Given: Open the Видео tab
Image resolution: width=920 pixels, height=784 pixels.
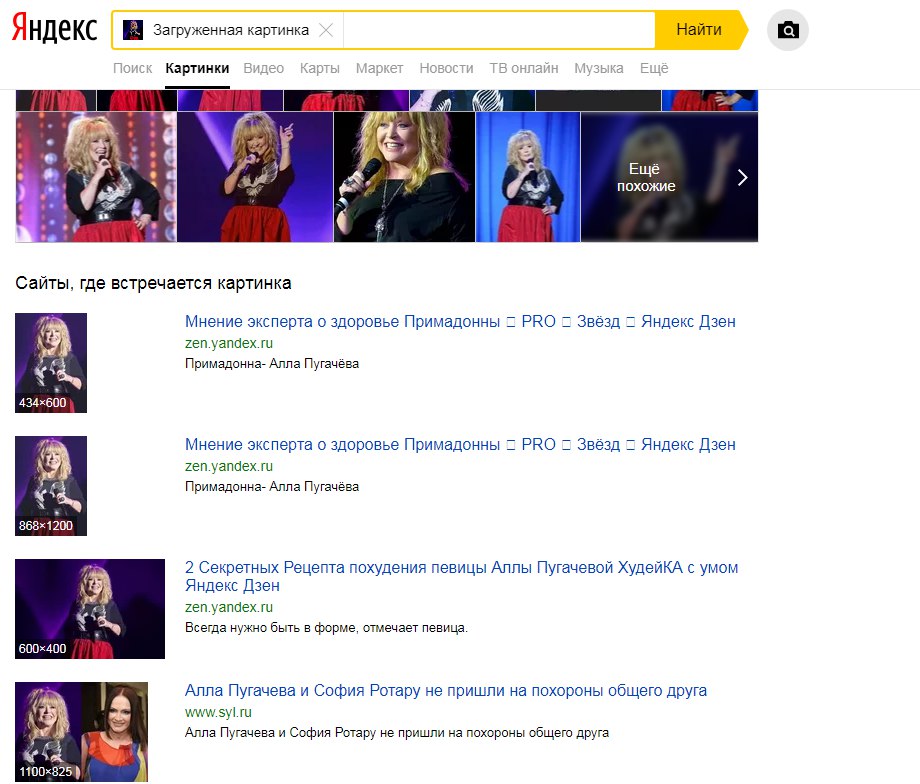Looking at the screenshot, I should tap(263, 68).
